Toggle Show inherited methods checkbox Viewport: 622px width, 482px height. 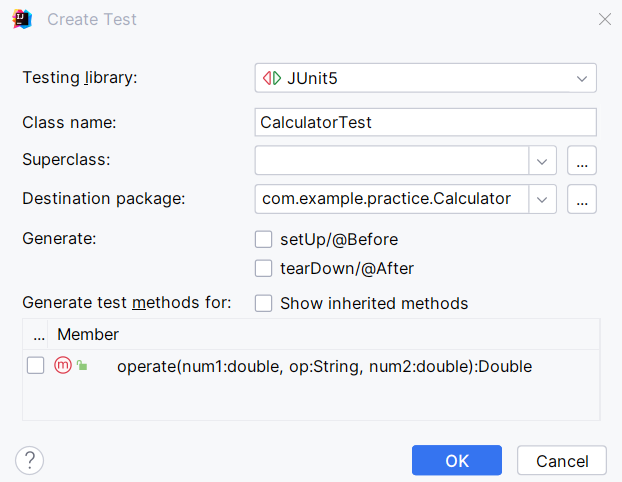[x=264, y=303]
